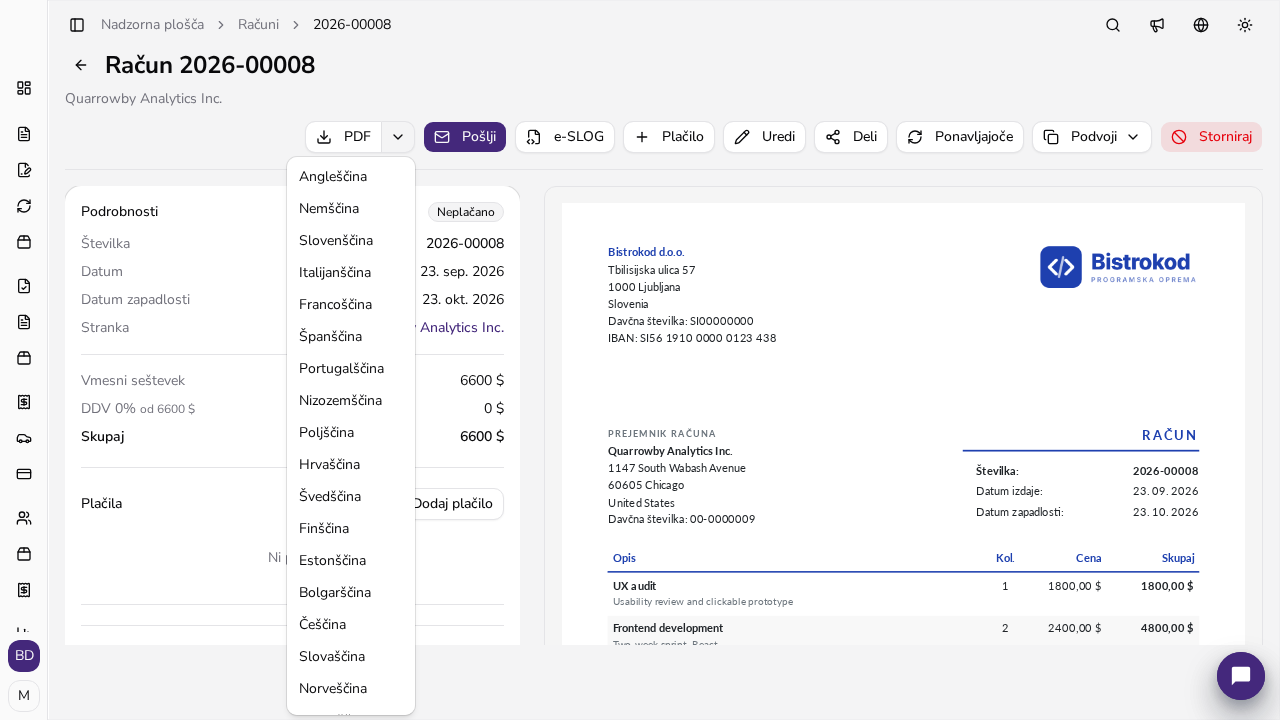Choose Španščina from the PDF menu
The width and height of the screenshot is (1280, 720).
pyautogui.click(x=351, y=337)
